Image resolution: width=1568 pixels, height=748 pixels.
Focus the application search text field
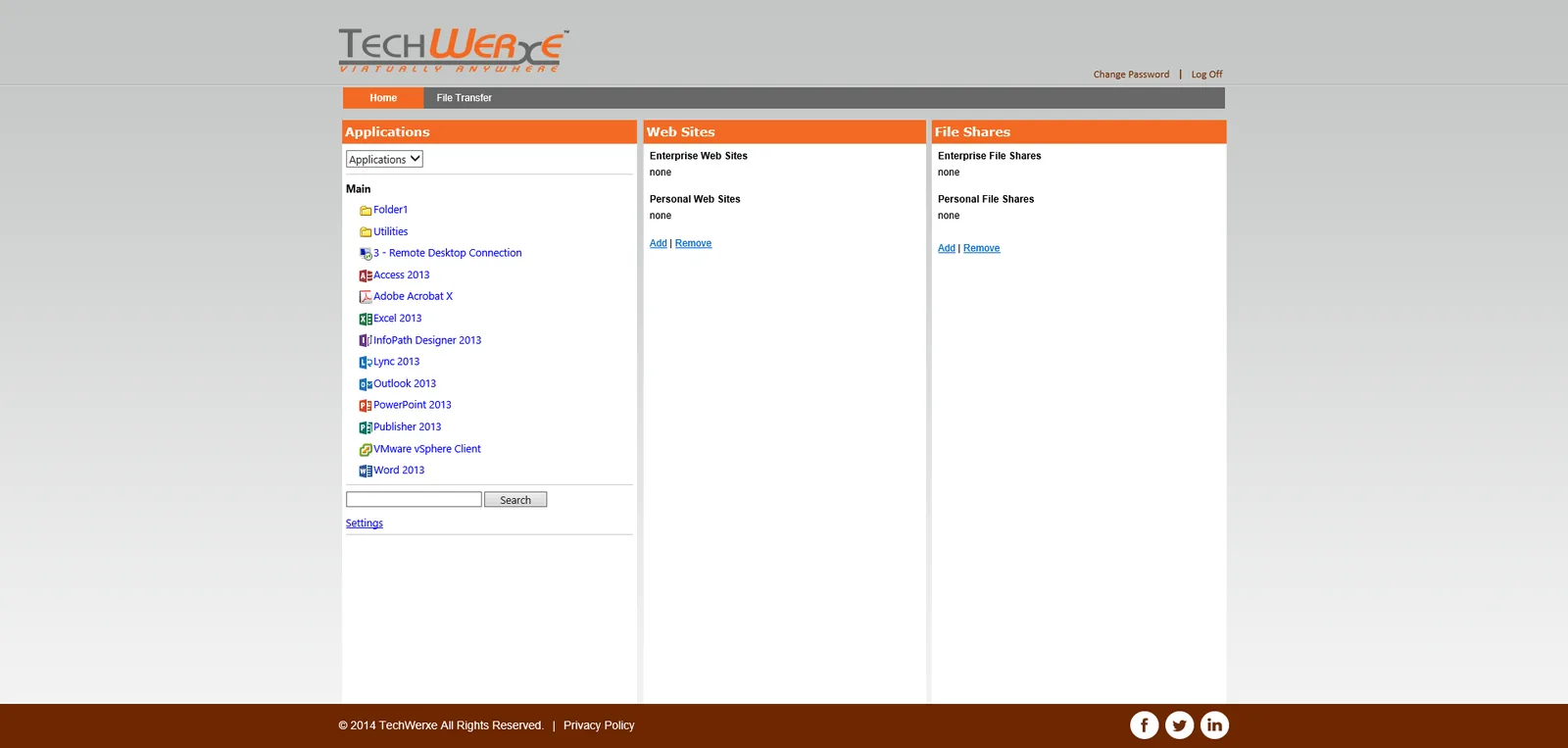pos(414,500)
